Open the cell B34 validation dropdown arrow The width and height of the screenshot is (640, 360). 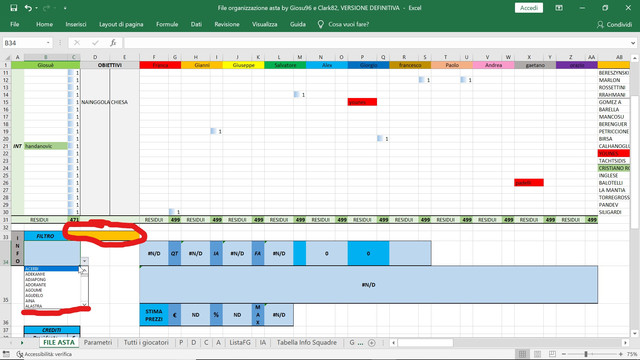(x=84, y=261)
